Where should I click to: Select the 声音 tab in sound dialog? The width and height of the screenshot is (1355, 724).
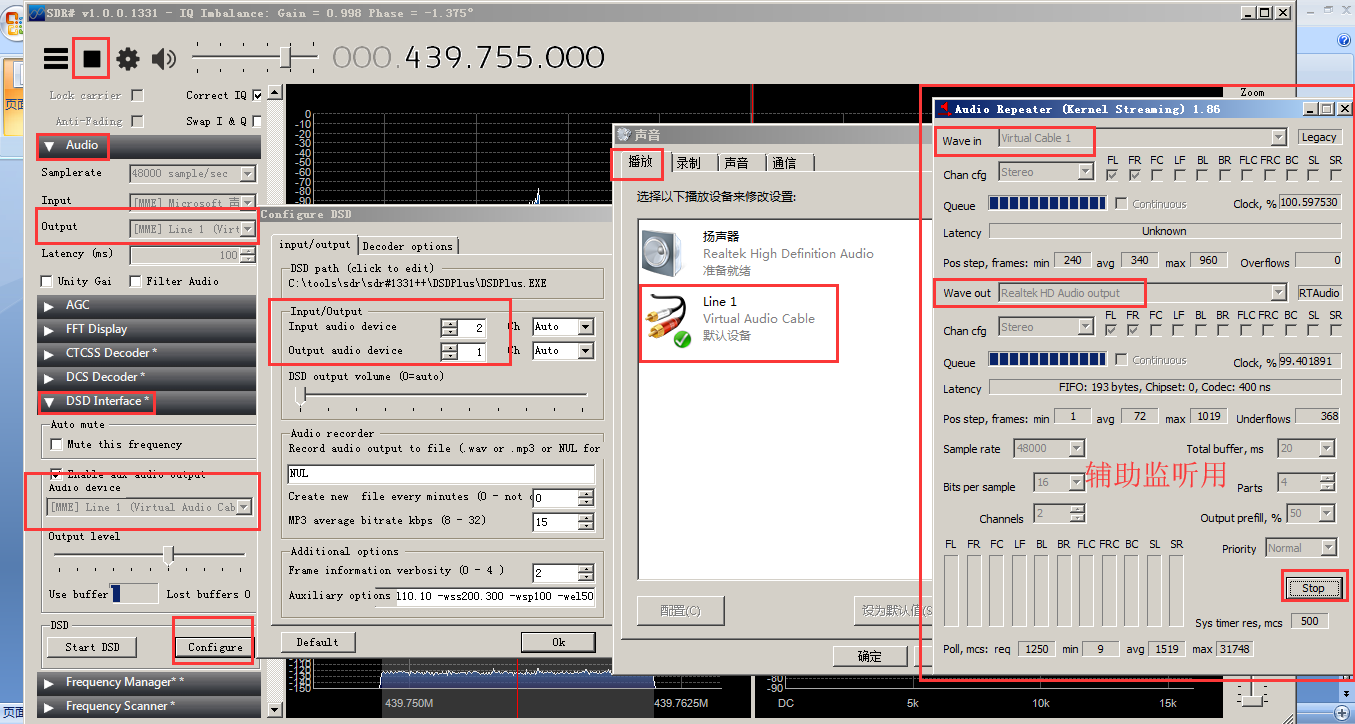736,163
